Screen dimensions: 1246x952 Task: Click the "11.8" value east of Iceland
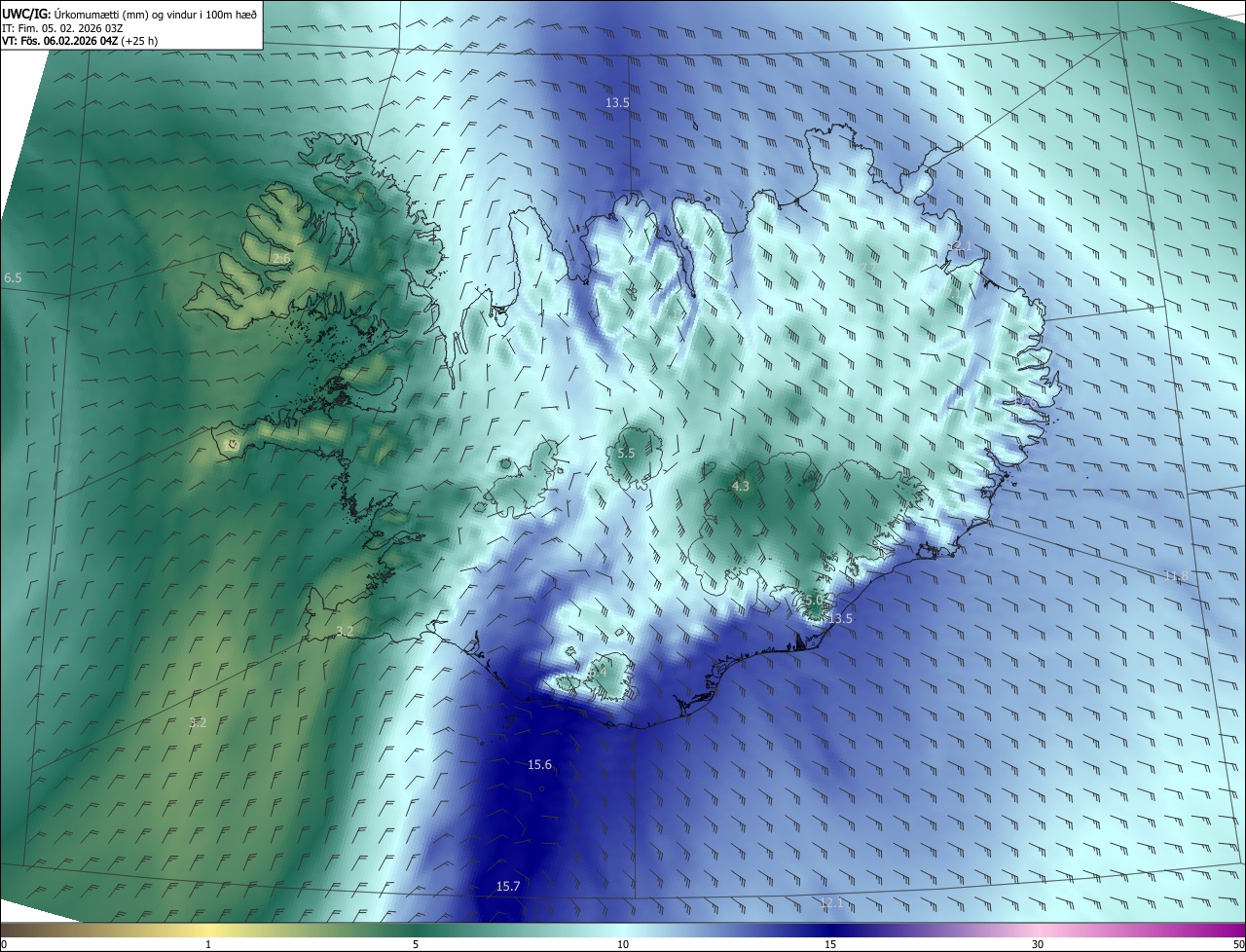1175,576
